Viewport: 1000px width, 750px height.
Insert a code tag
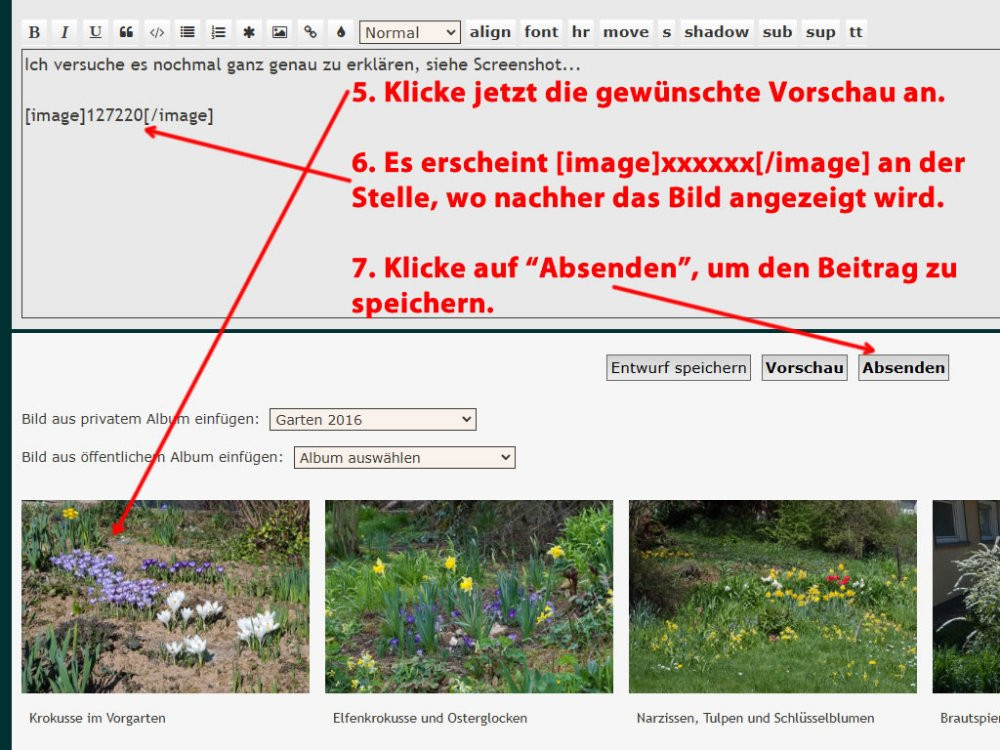click(156, 32)
